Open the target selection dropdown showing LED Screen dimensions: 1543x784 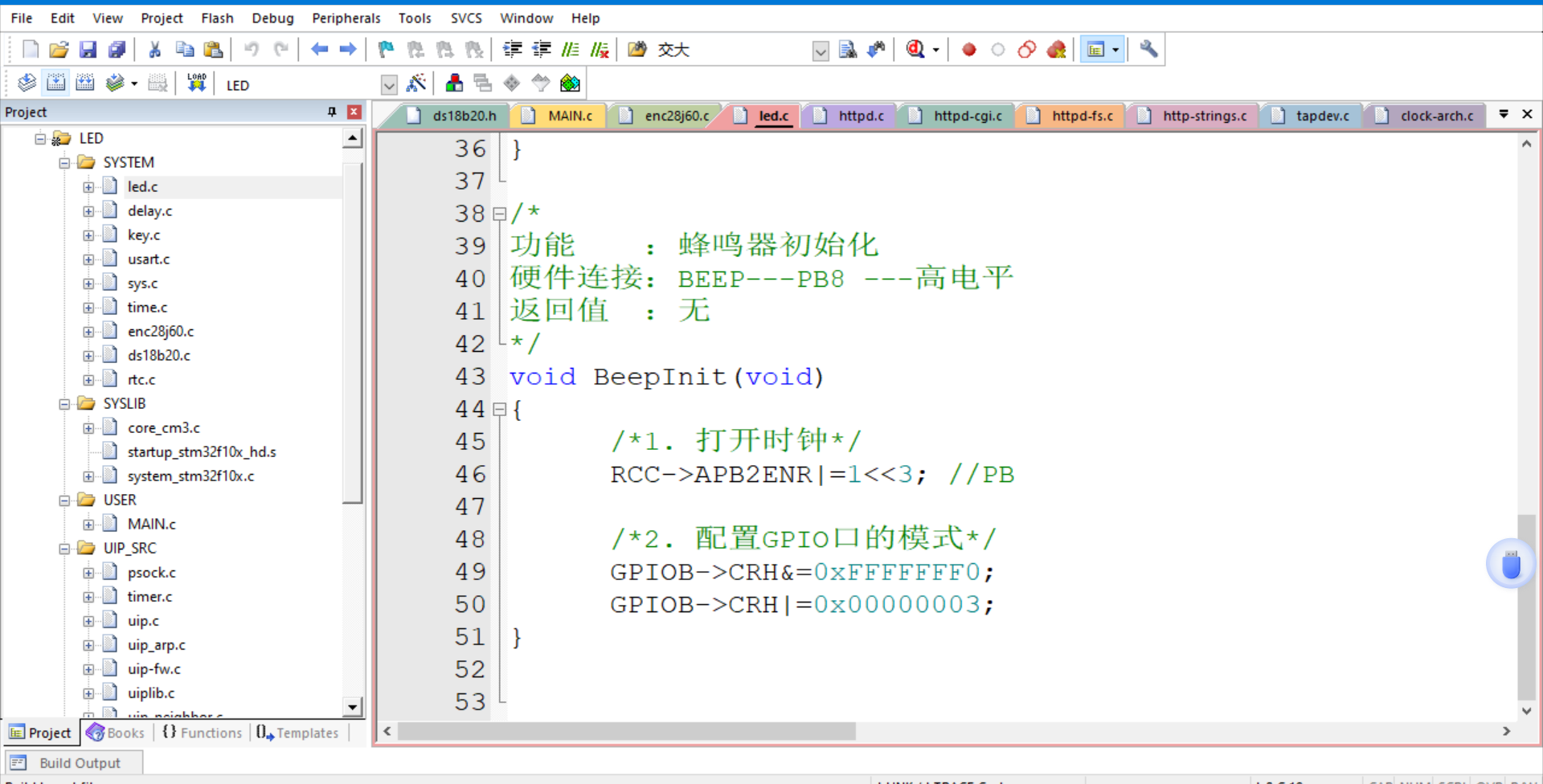click(x=389, y=84)
